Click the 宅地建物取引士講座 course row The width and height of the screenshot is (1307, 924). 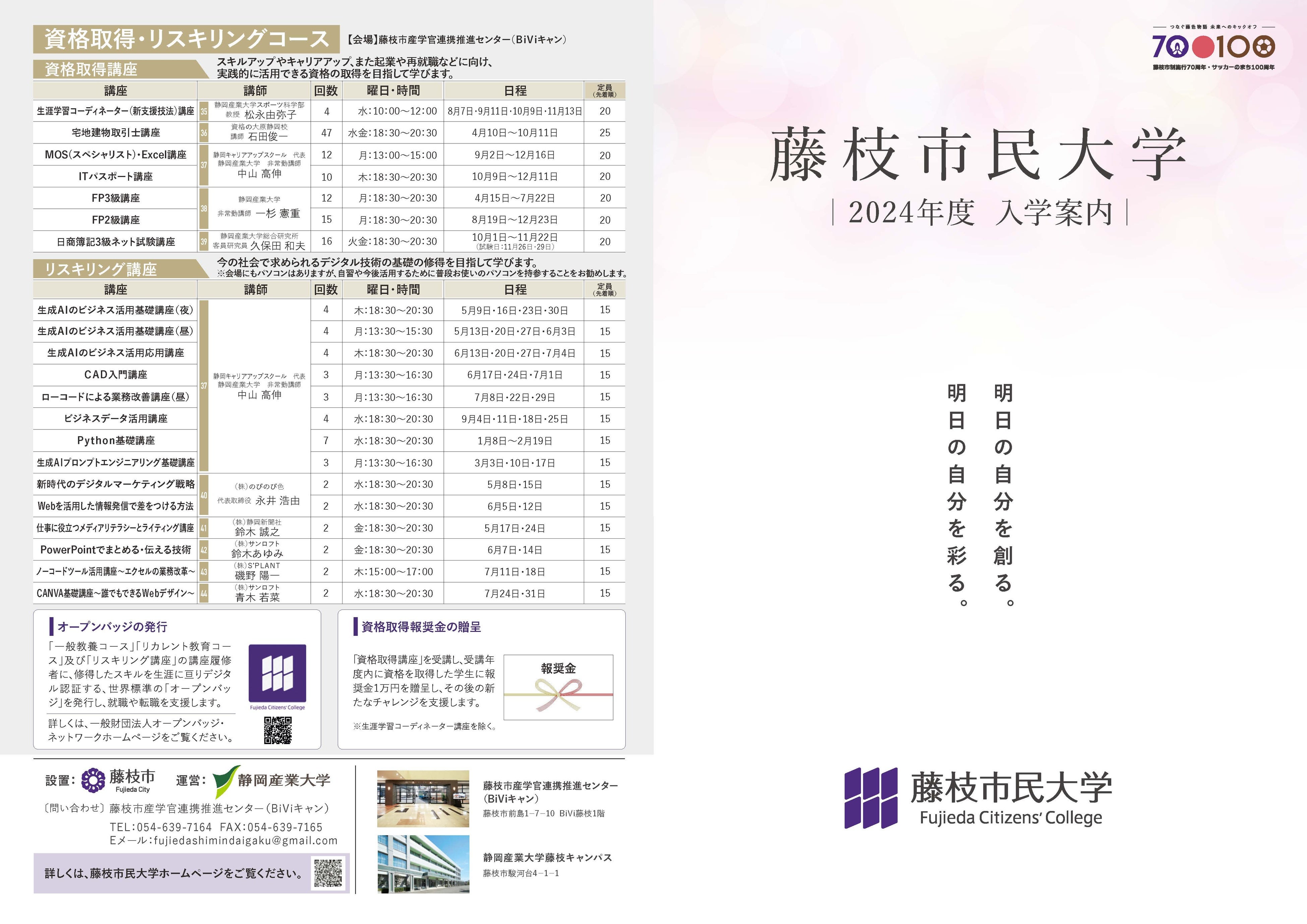click(116, 133)
